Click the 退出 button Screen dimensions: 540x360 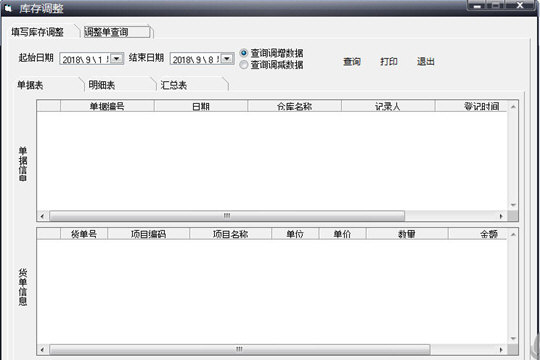click(x=426, y=62)
